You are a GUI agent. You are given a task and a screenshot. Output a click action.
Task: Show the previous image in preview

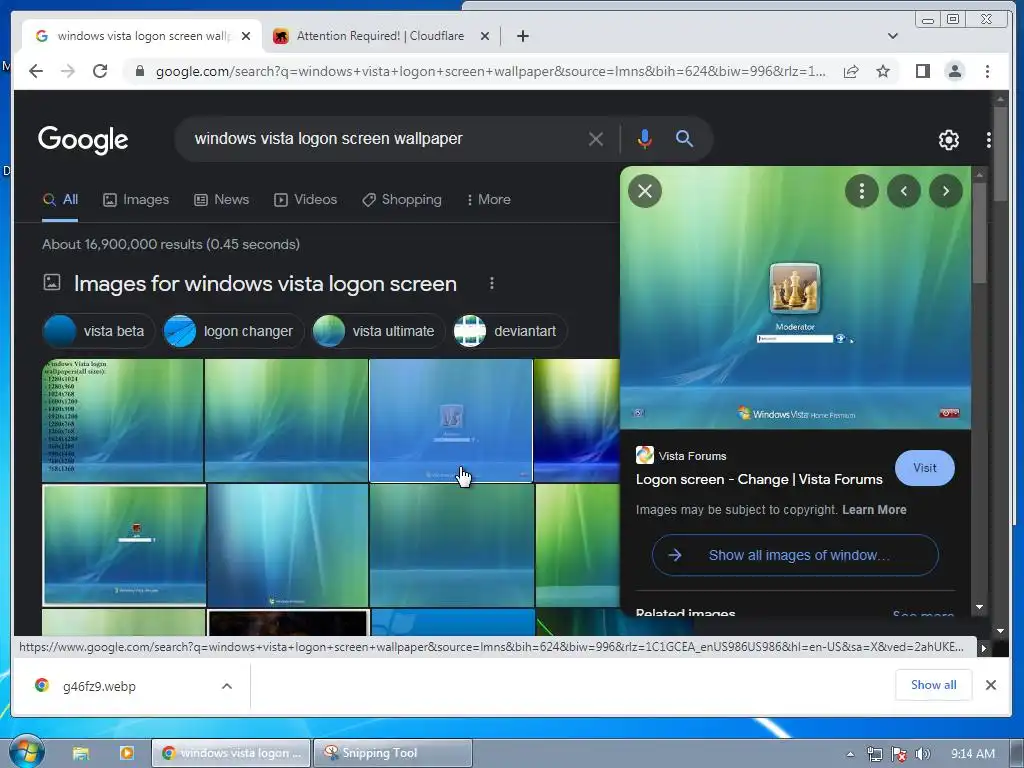904,191
